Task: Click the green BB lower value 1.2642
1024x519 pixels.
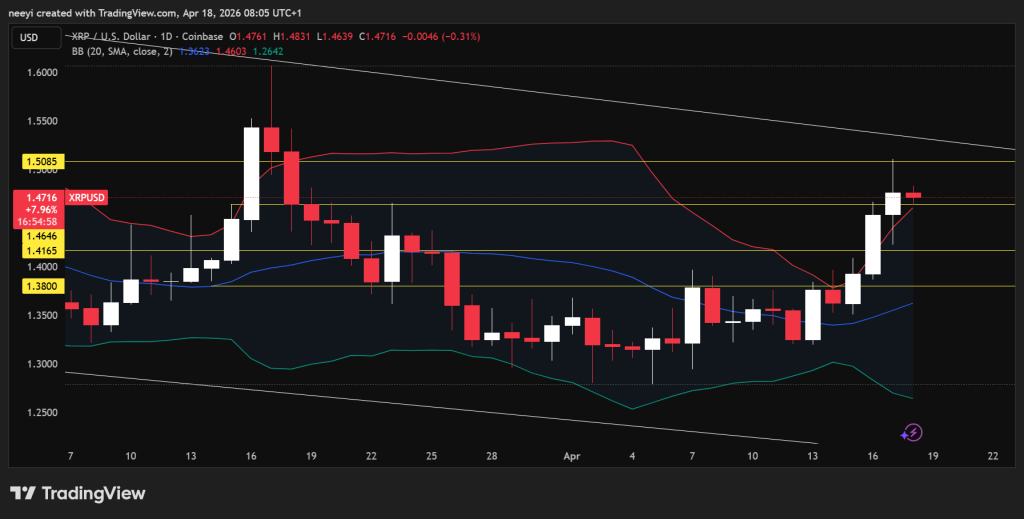Action: click(269, 50)
